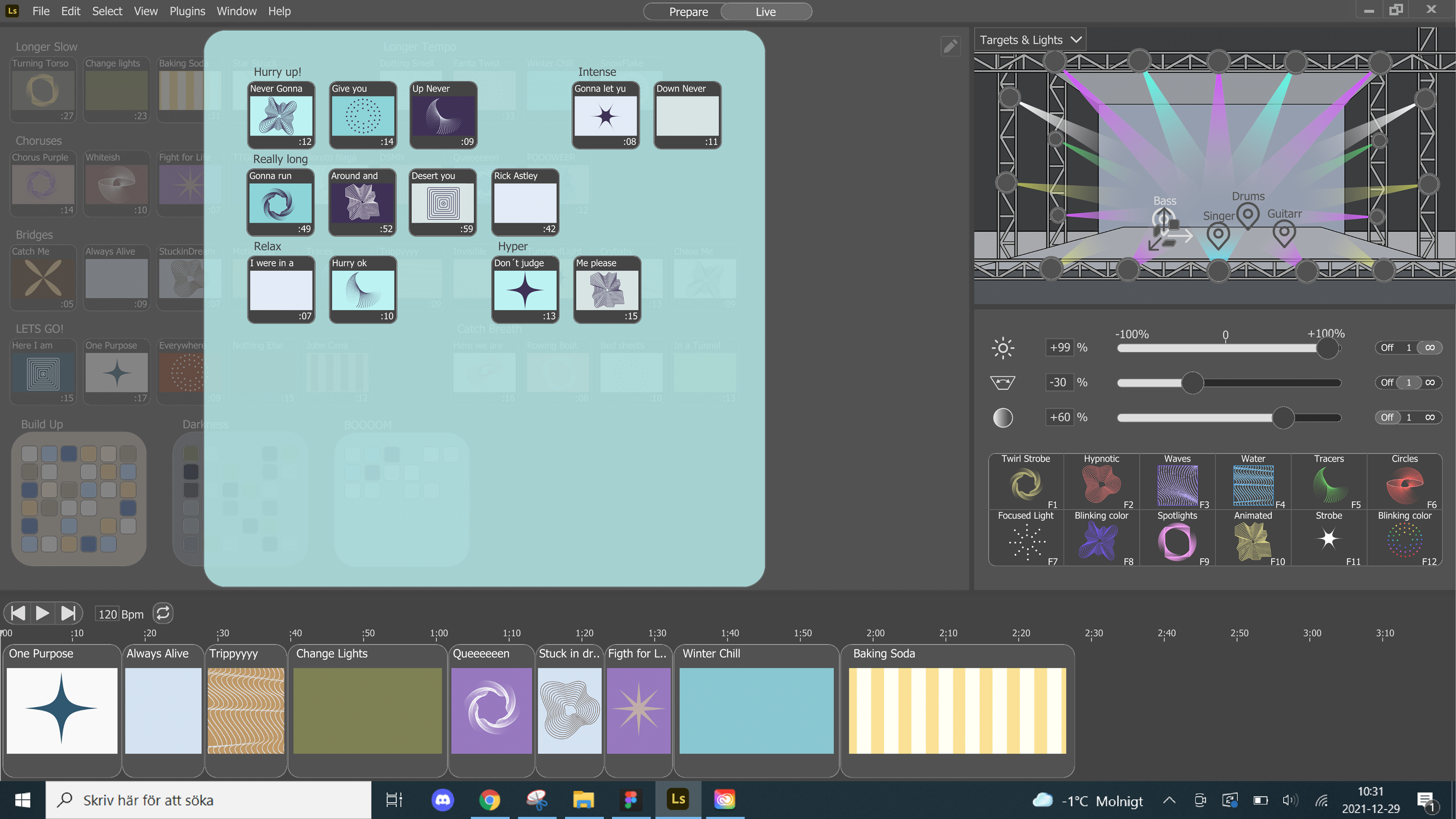Image resolution: width=1456 pixels, height=819 pixels.
Task: Select the Blinking color F8 effect
Action: click(1101, 538)
